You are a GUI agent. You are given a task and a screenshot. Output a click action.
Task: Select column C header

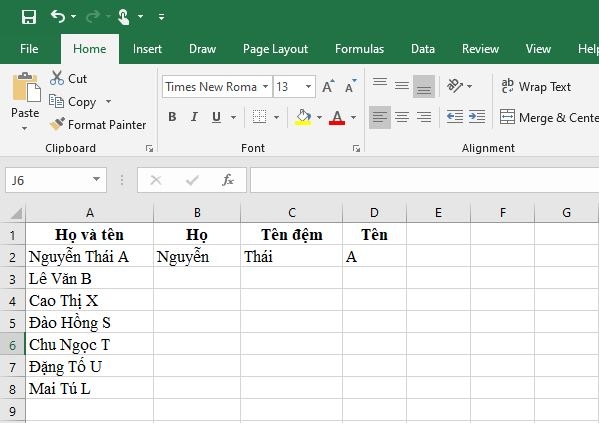292,212
